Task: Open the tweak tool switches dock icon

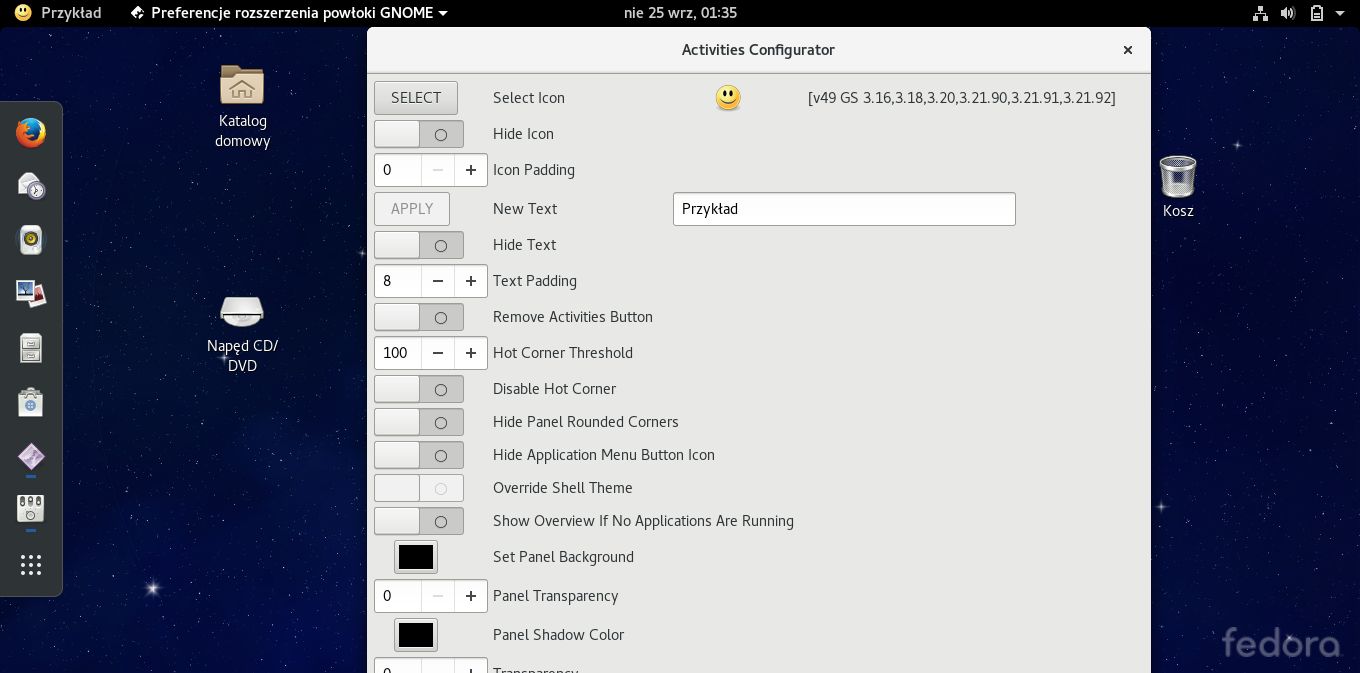Action: [x=31, y=509]
